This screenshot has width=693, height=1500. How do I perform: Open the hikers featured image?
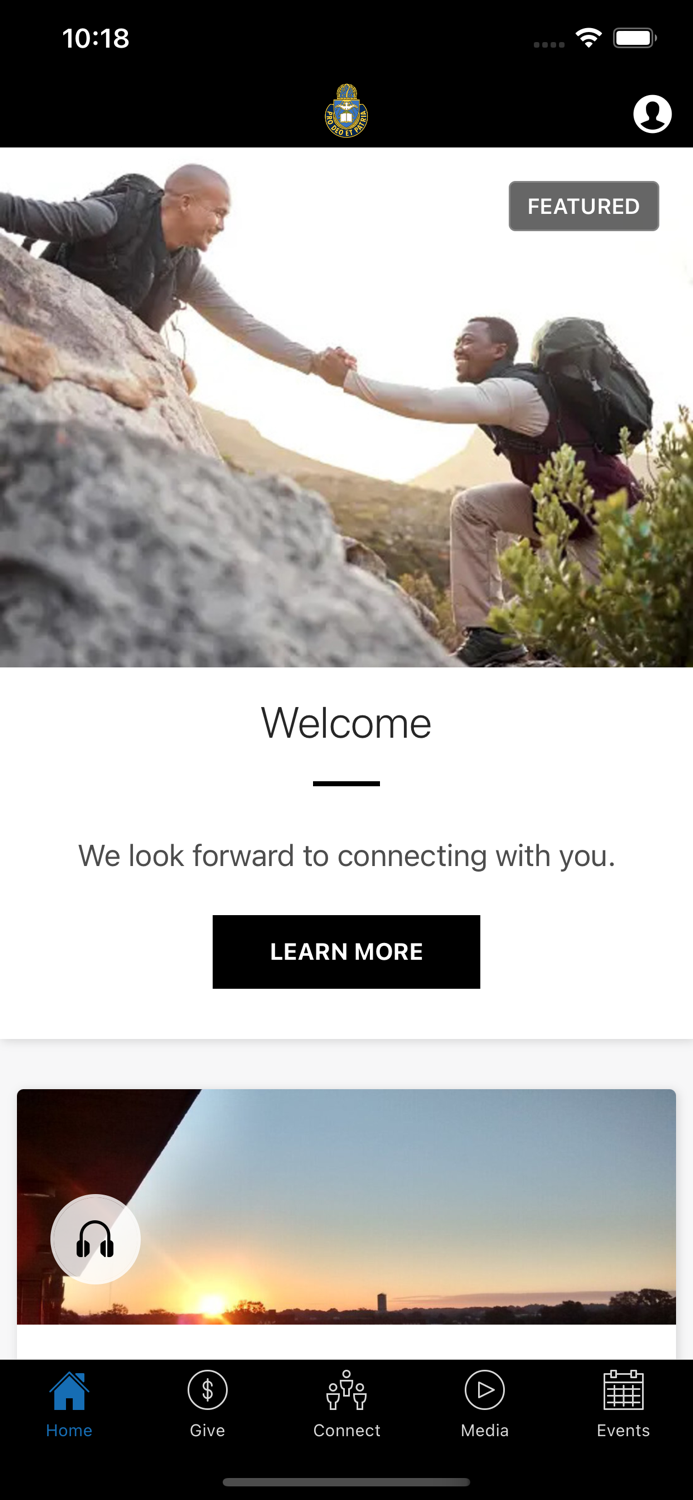click(x=346, y=408)
